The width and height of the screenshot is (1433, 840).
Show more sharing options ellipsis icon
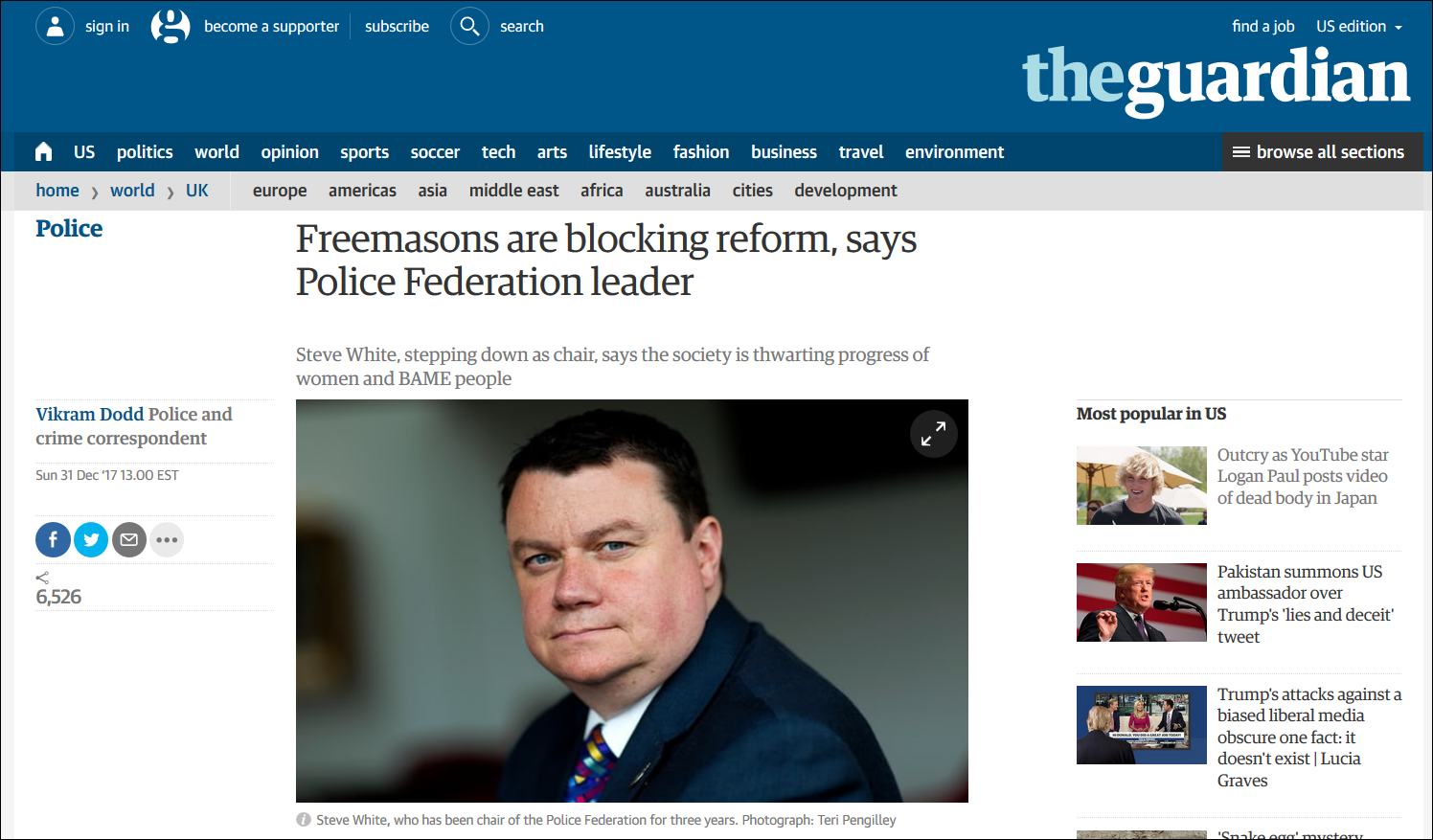(x=167, y=539)
